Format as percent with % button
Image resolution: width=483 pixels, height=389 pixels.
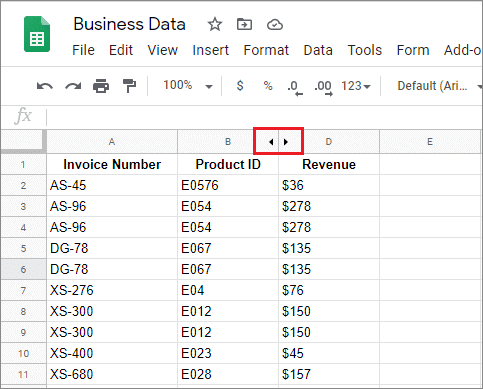point(268,86)
